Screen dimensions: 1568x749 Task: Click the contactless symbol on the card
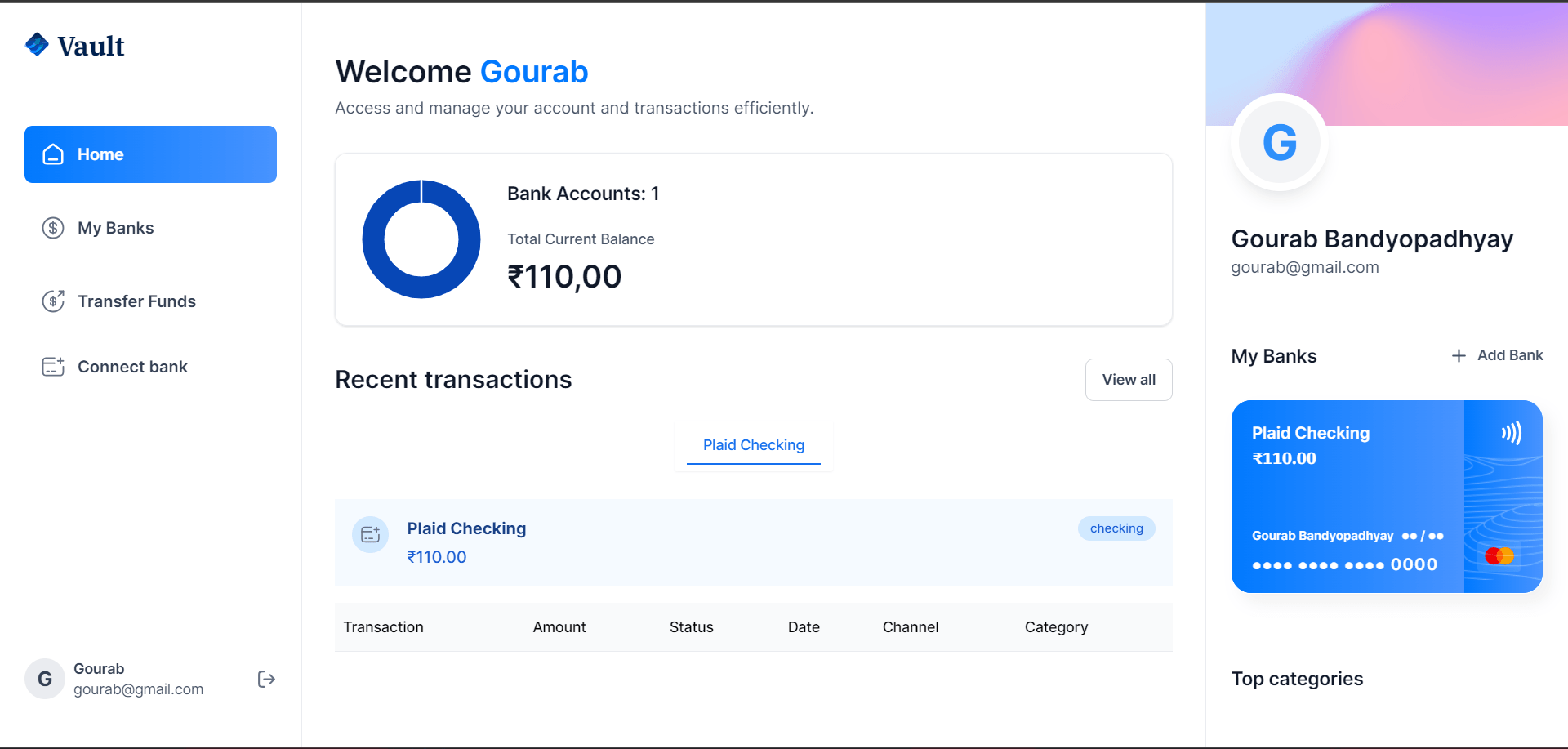(1512, 433)
